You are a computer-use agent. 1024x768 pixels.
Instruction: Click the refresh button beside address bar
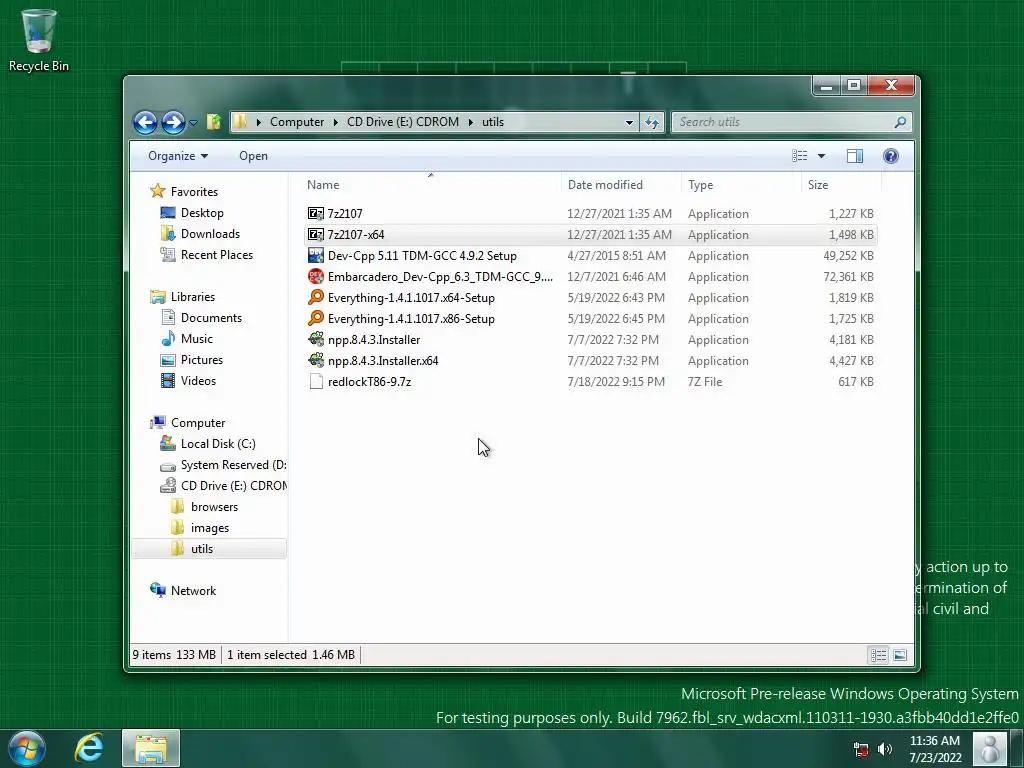click(652, 122)
